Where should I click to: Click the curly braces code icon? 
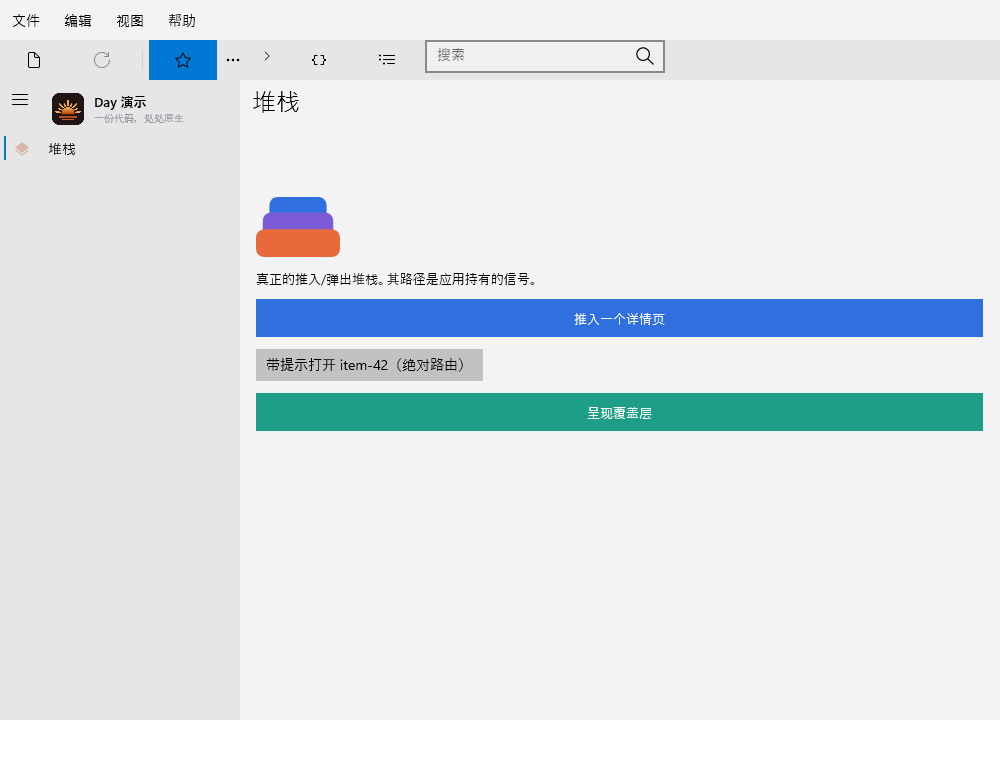click(319, 60)
